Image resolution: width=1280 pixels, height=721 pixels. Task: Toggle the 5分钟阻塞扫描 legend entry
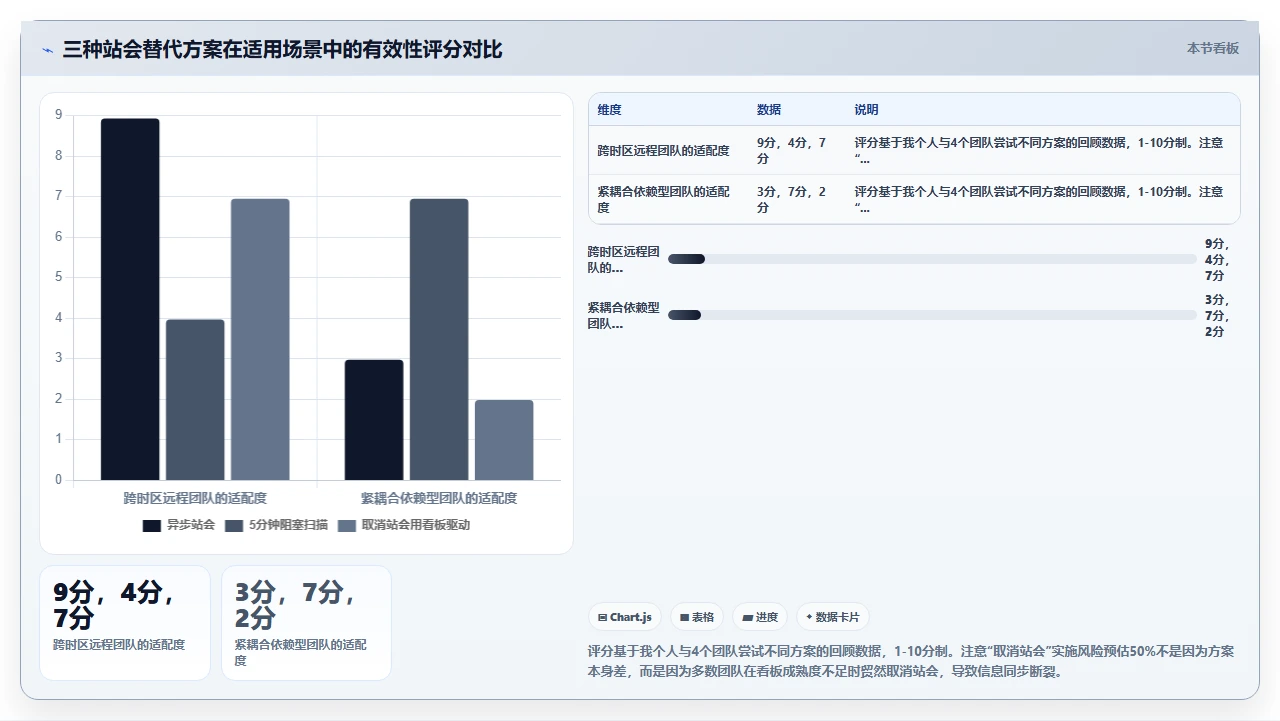click(276, 525)
